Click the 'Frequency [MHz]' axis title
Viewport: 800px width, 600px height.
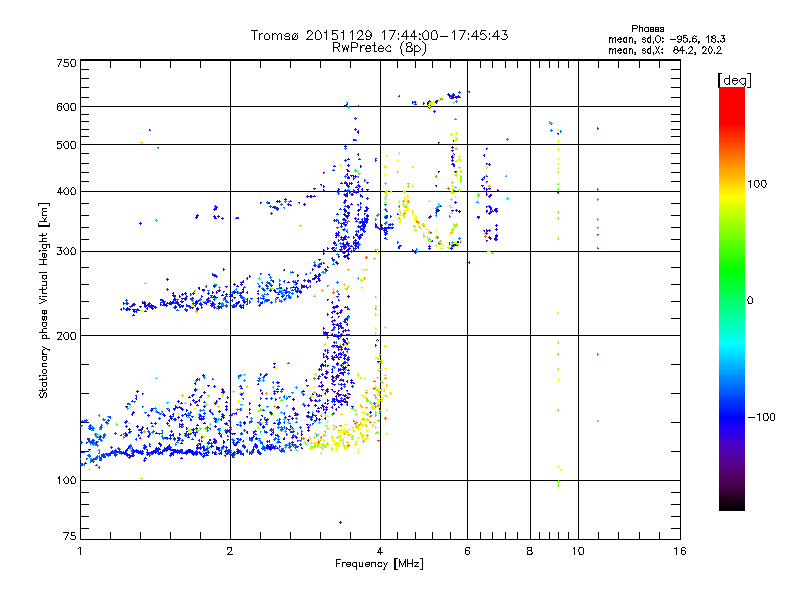379,564
